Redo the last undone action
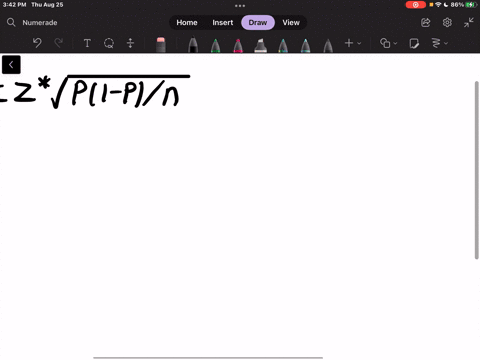Viewport: 480px width, 360px height. 59,43
